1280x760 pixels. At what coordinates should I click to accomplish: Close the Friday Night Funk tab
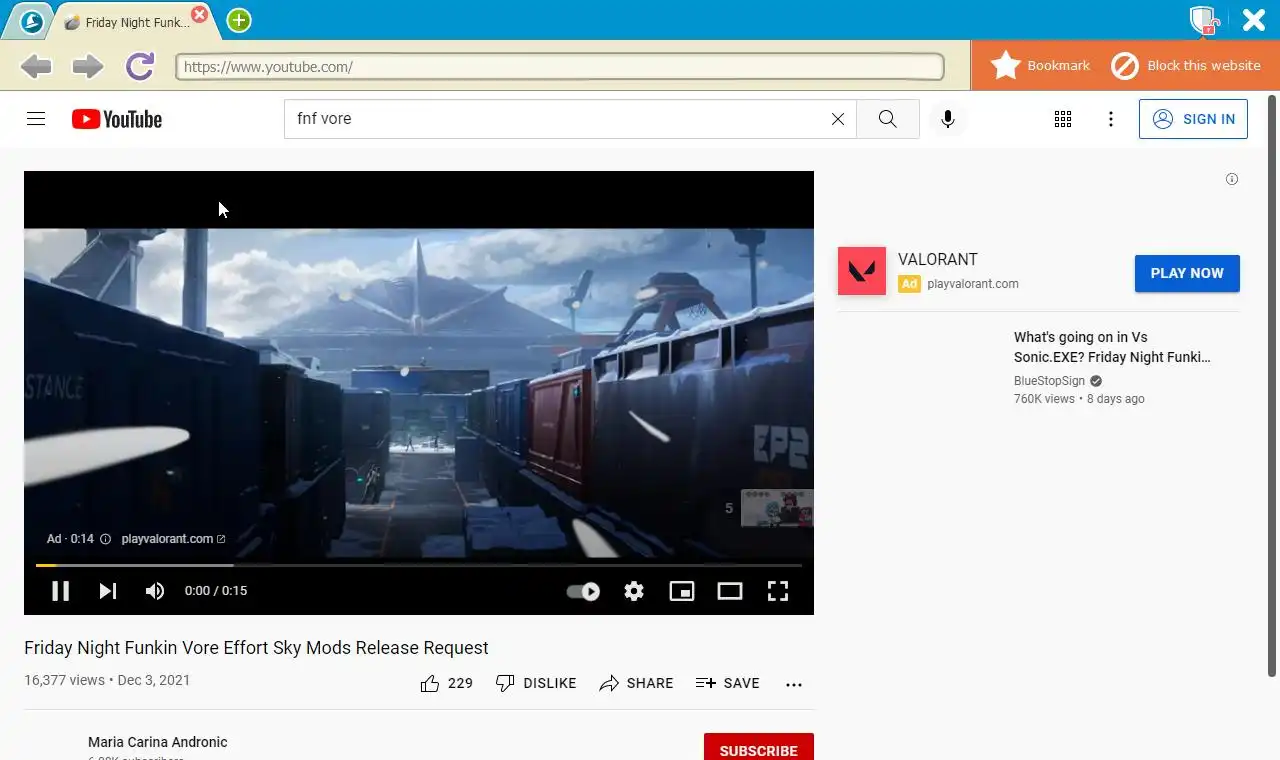coord(200,14)
